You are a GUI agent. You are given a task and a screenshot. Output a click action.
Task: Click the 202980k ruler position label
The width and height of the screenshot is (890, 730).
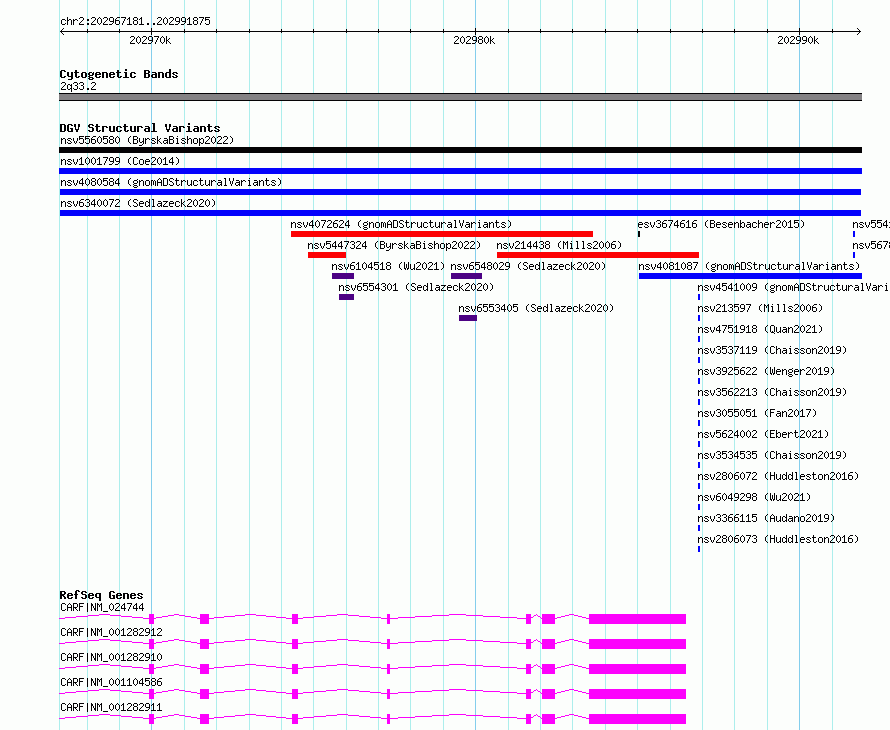click(474, 40)
